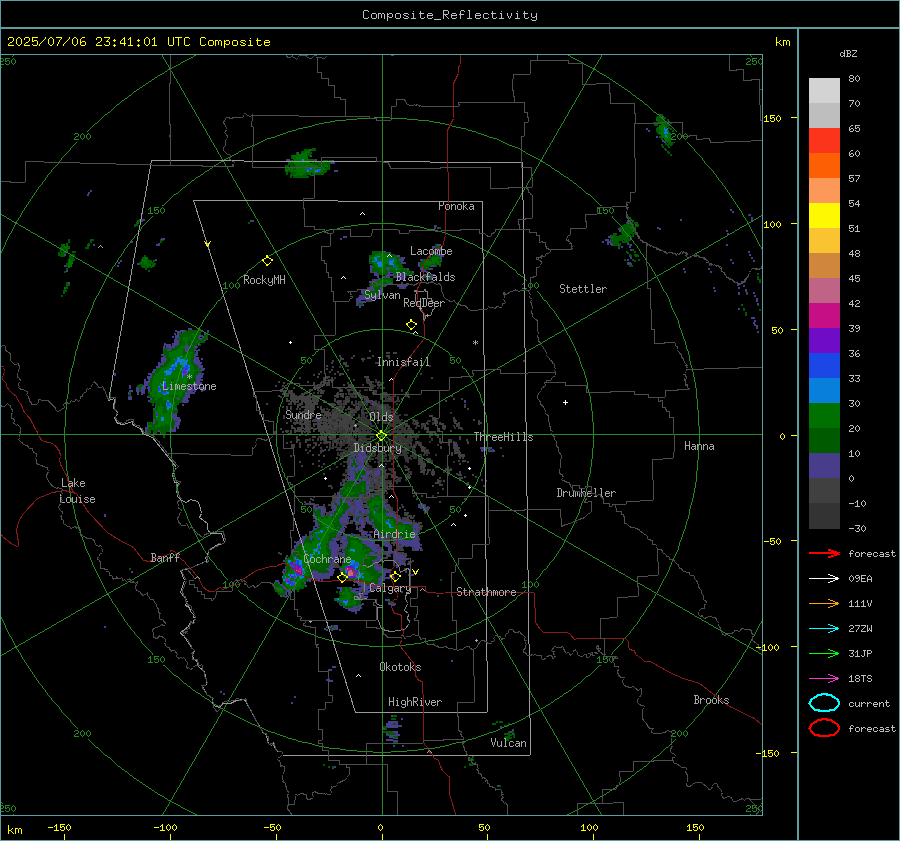Click the orange swatch for 57-60 dBZ
The image size is (900, 841).
click(824, 166)
